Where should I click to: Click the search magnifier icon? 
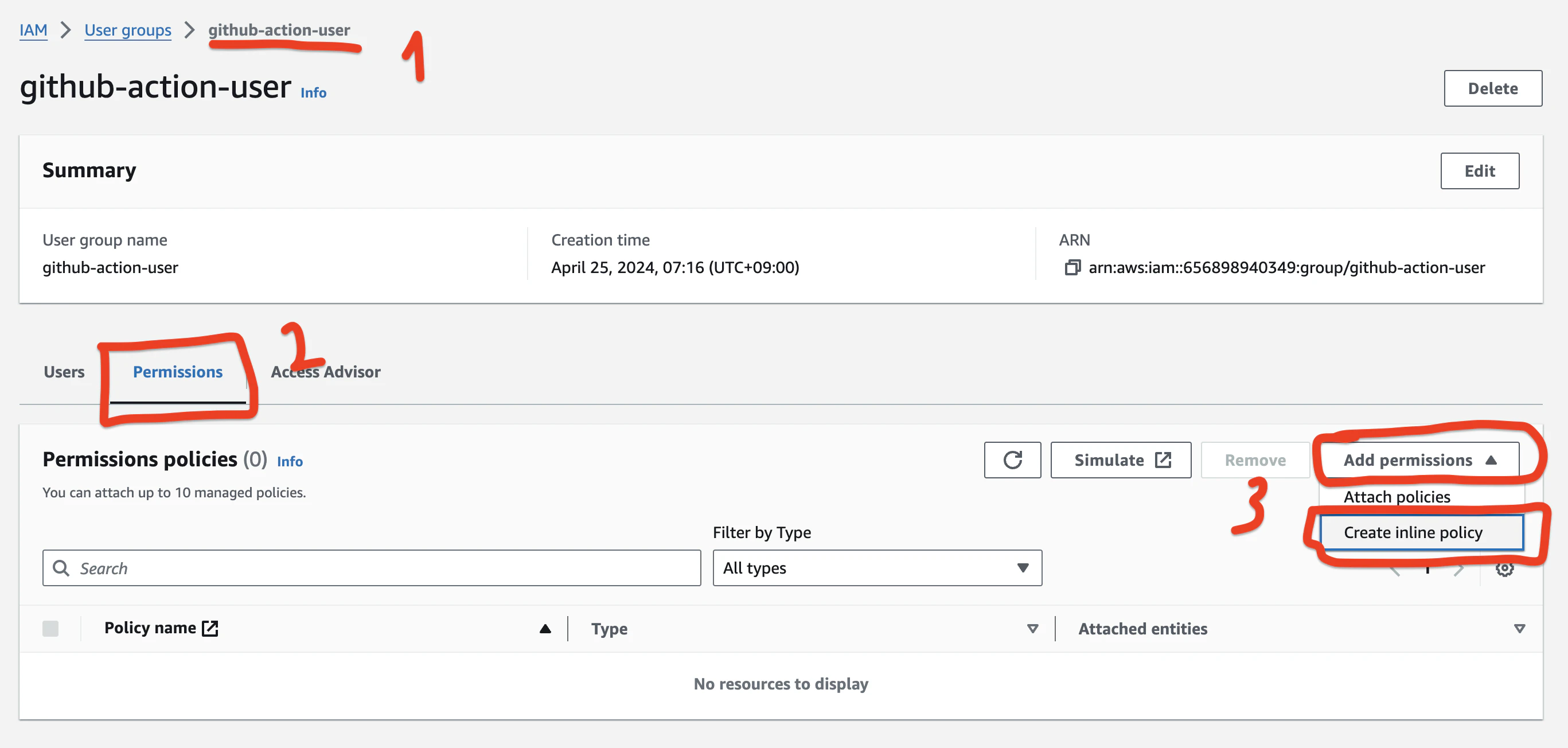[x=61, y=568]
